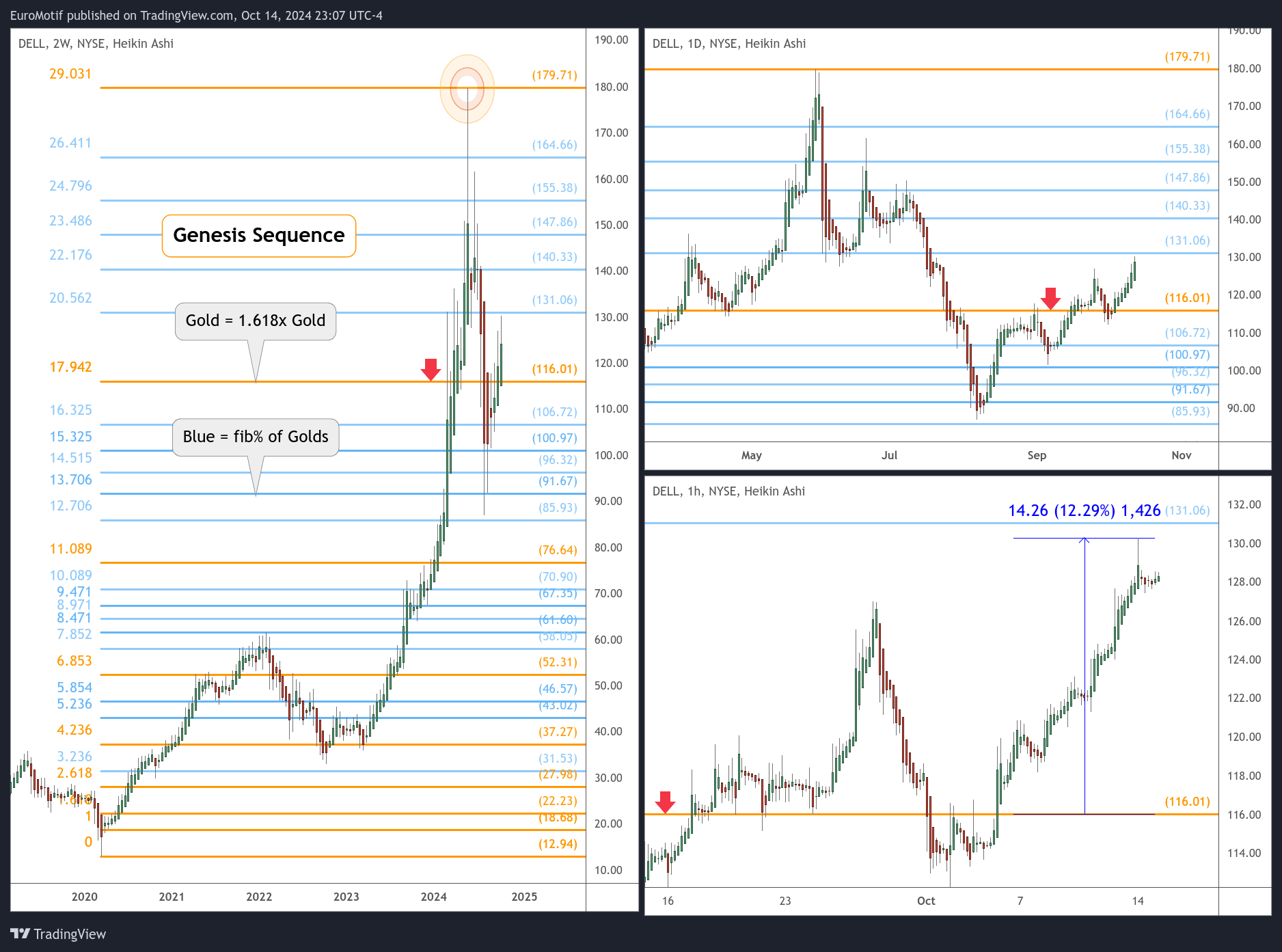Click the 2024 label on 2W time axis
This screenshot has height=952, width=1282.
[x=434, y=897]
